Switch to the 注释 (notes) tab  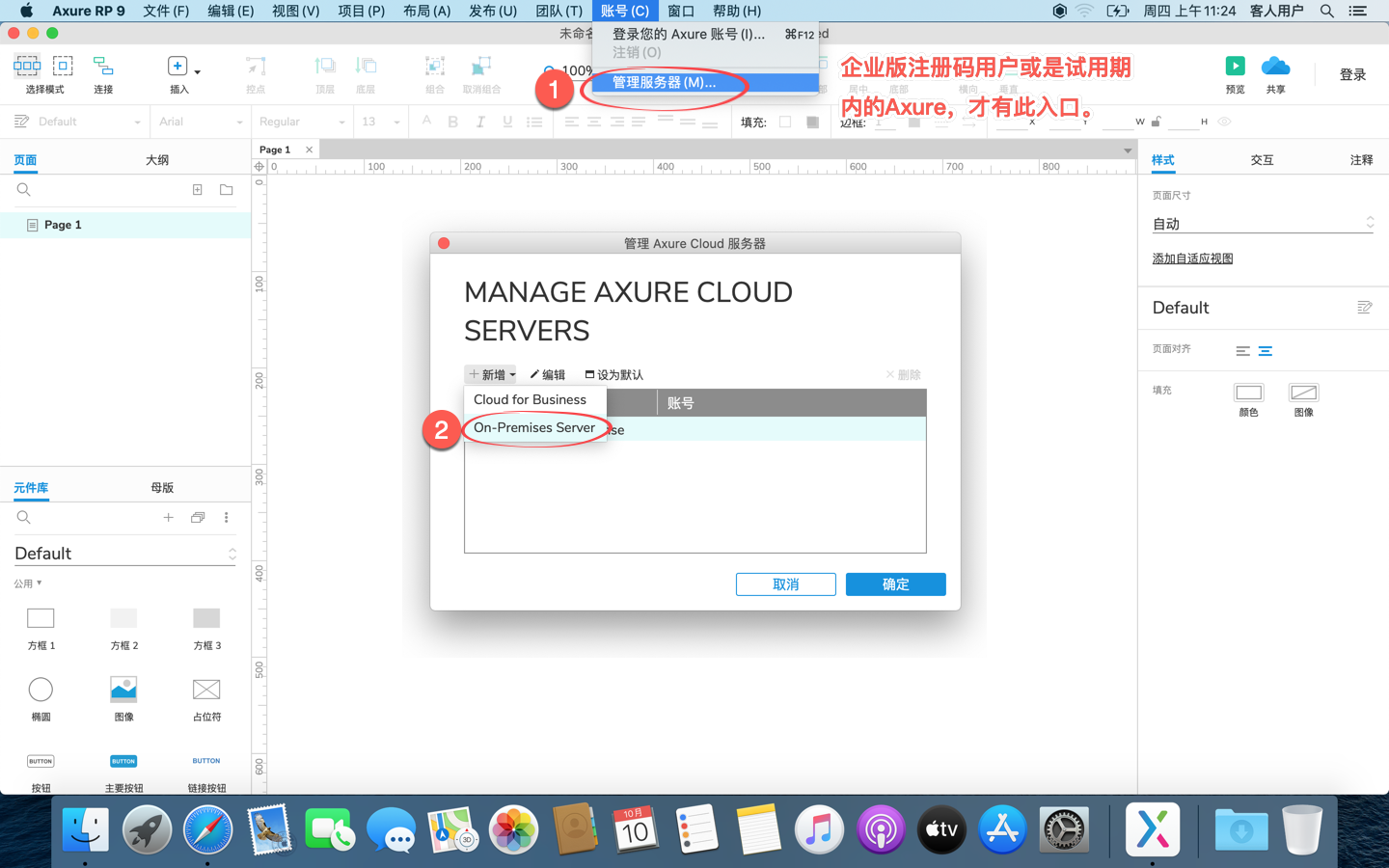(1361, 160)
